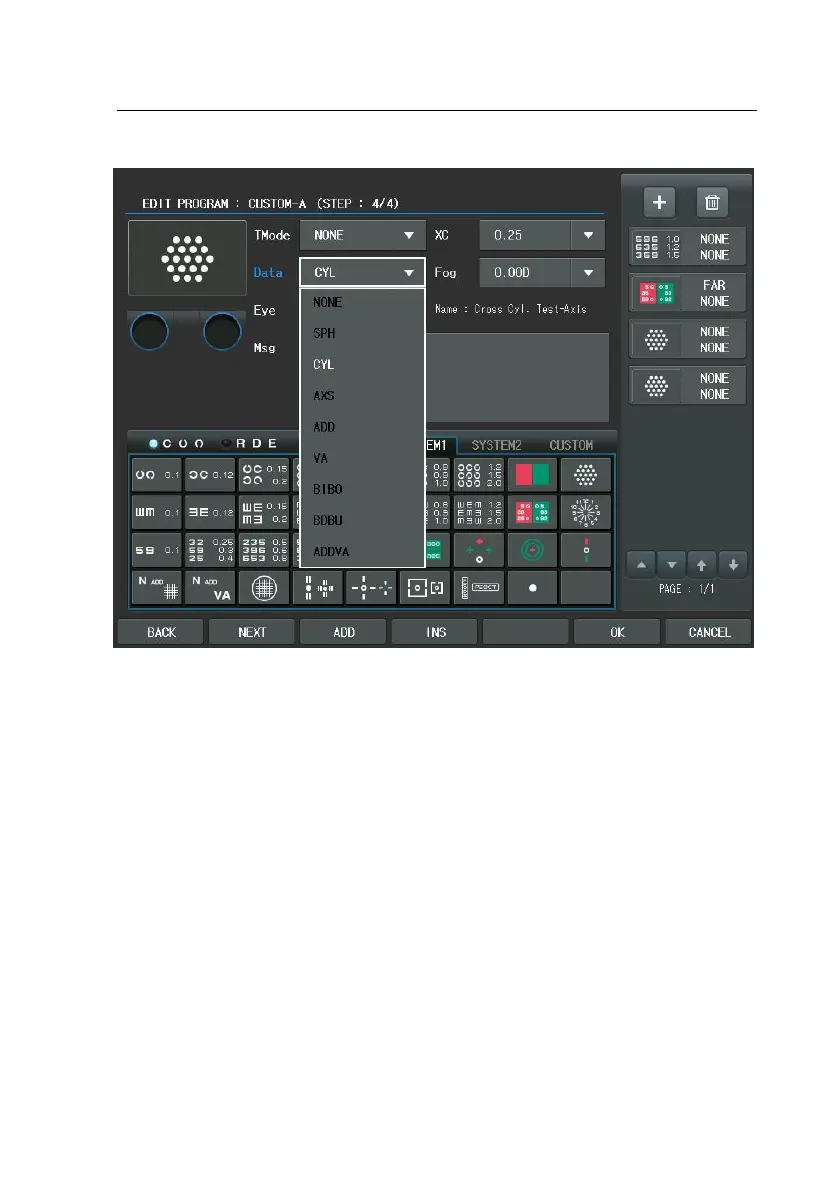Select the Worth four-dot chart
Screen dimensions: 839x1191
point(479,550)
